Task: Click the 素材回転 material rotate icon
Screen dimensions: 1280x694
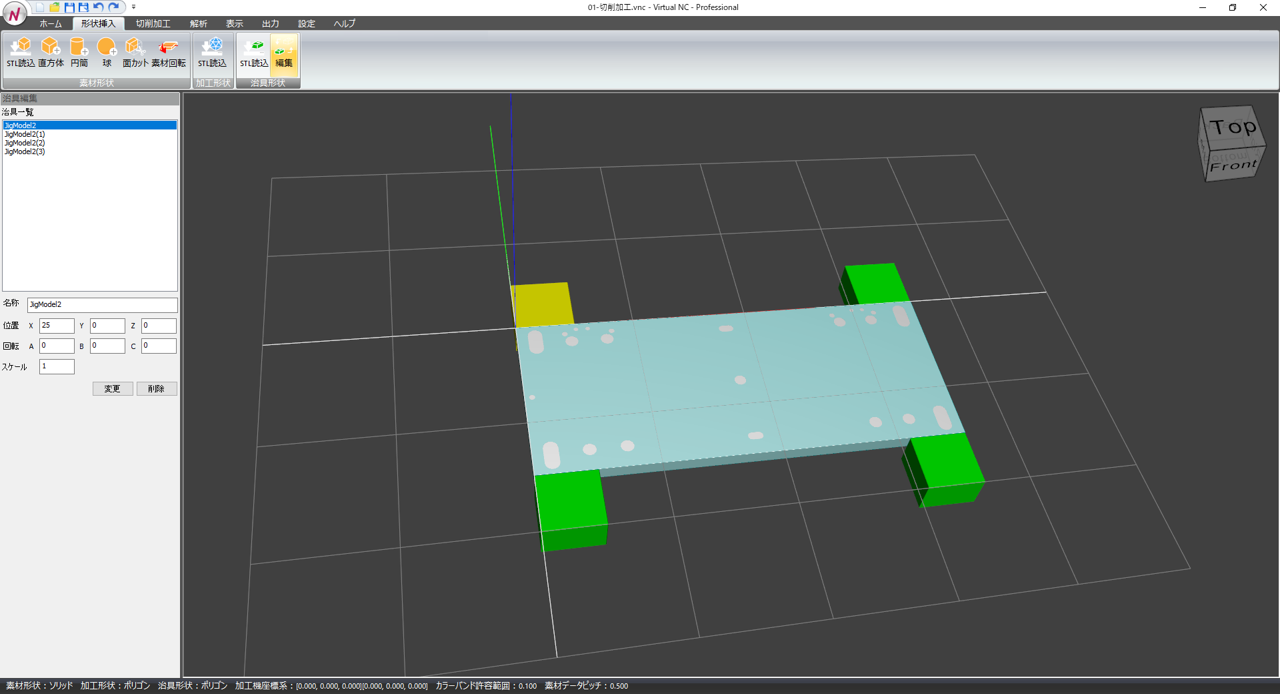Action: click(168, 53)
